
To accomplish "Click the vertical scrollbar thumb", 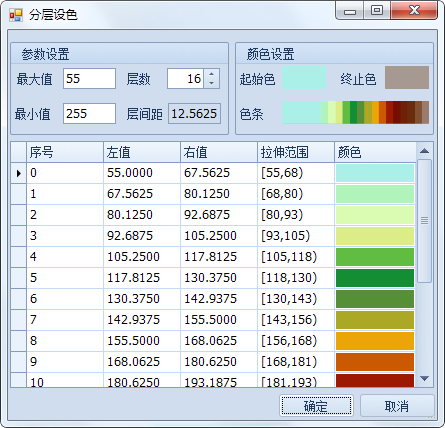I will tap(424, 221).
